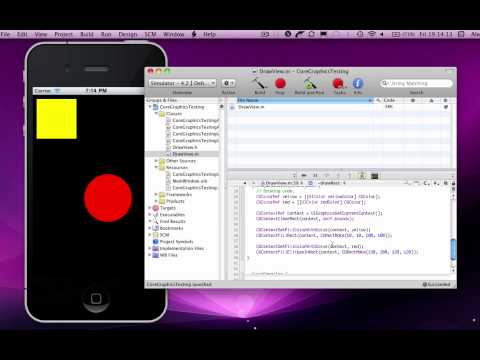Click the red Stop button in Xcode toolbar
480x360 pixels.
280,83
